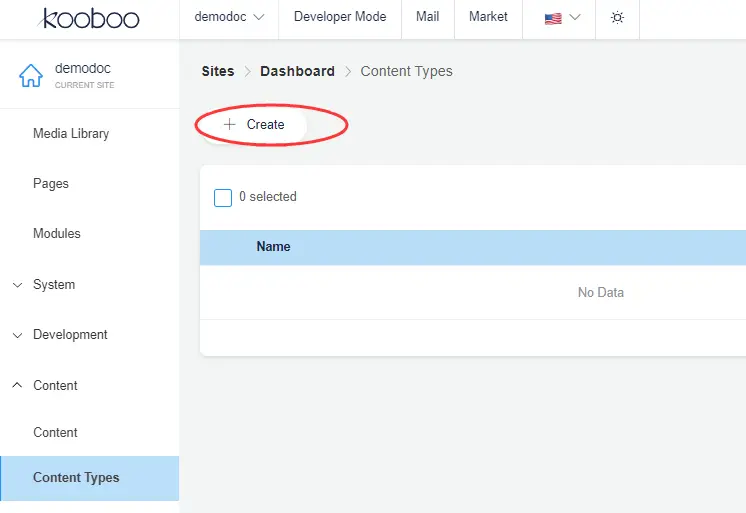Click the home icon beside demodoc
Image resolution: width=746 pixels, height=513 pixels.
click(x=32, y=76)
